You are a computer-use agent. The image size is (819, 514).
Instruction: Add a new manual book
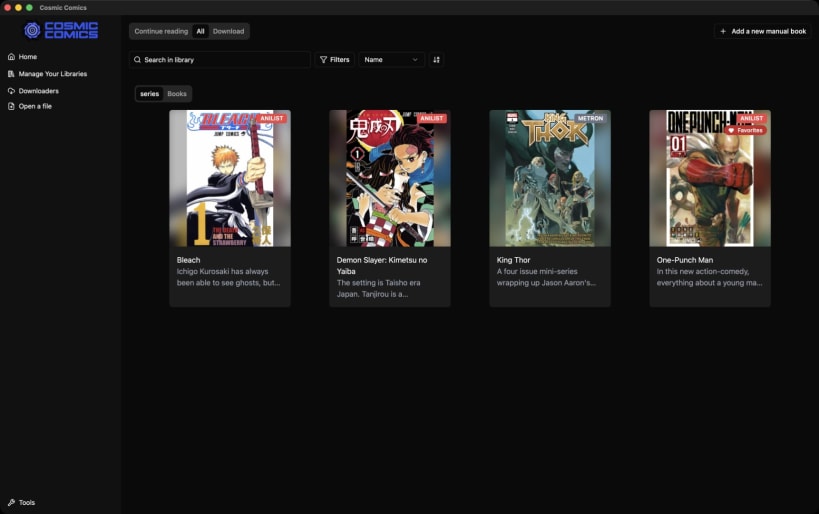[763, 31]
